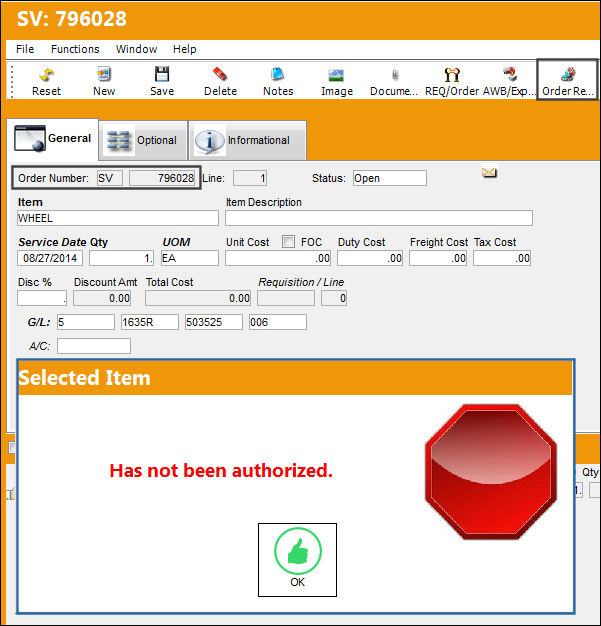Open the Functions menu
601x626 pixels.
pos(75,49)
